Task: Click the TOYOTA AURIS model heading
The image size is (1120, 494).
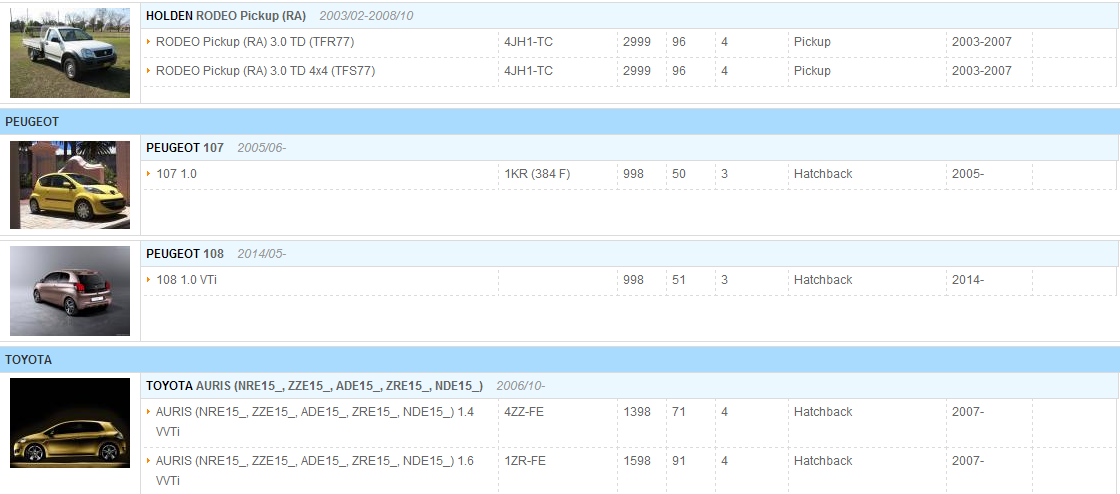Action: click(314, 385)
